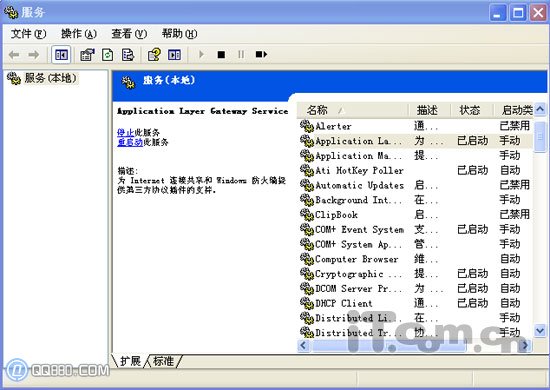Click the 手动 startup type of Background Int...

click(x=510, y=200)
